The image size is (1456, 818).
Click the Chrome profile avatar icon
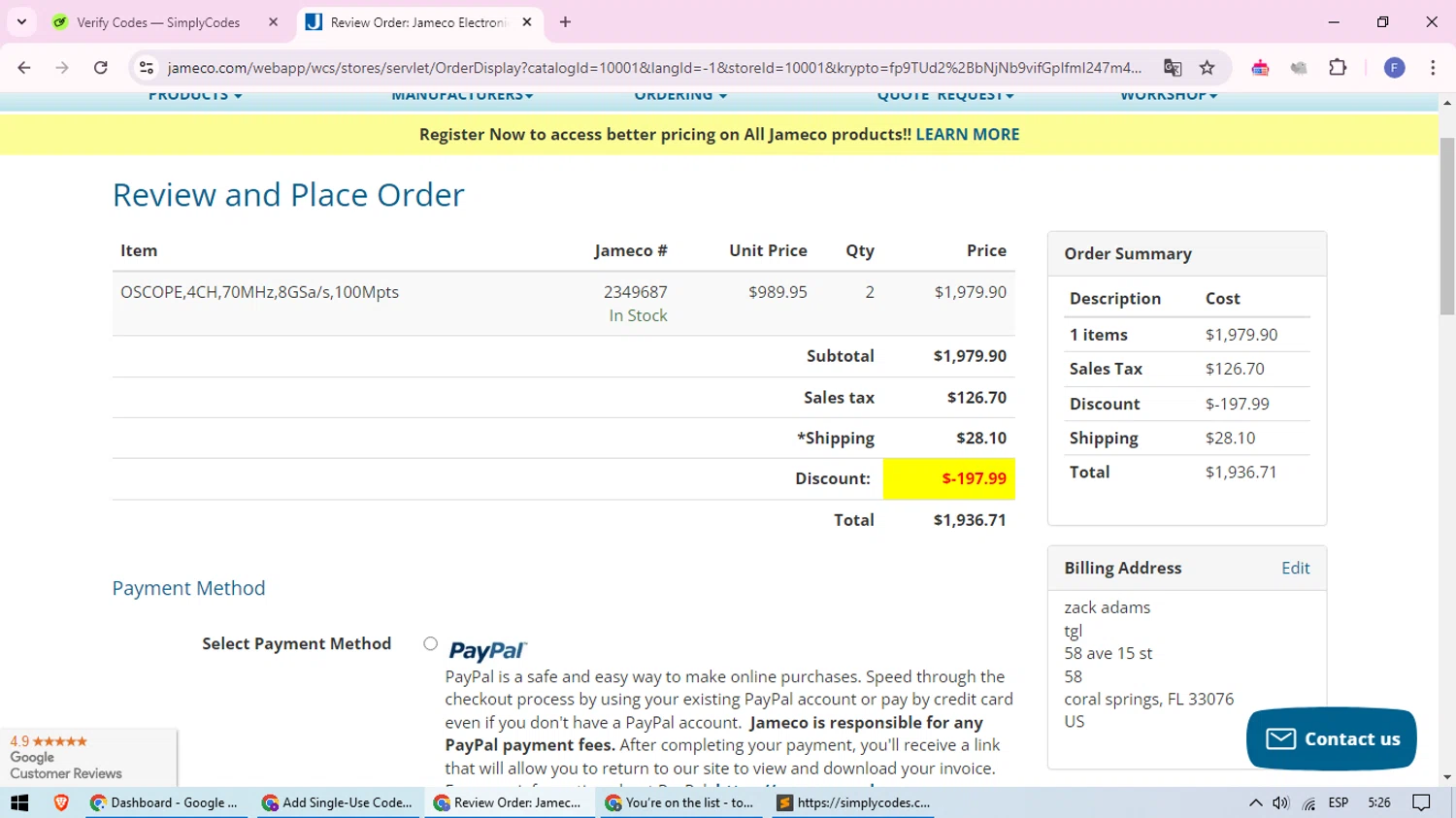coord(1394,67)
